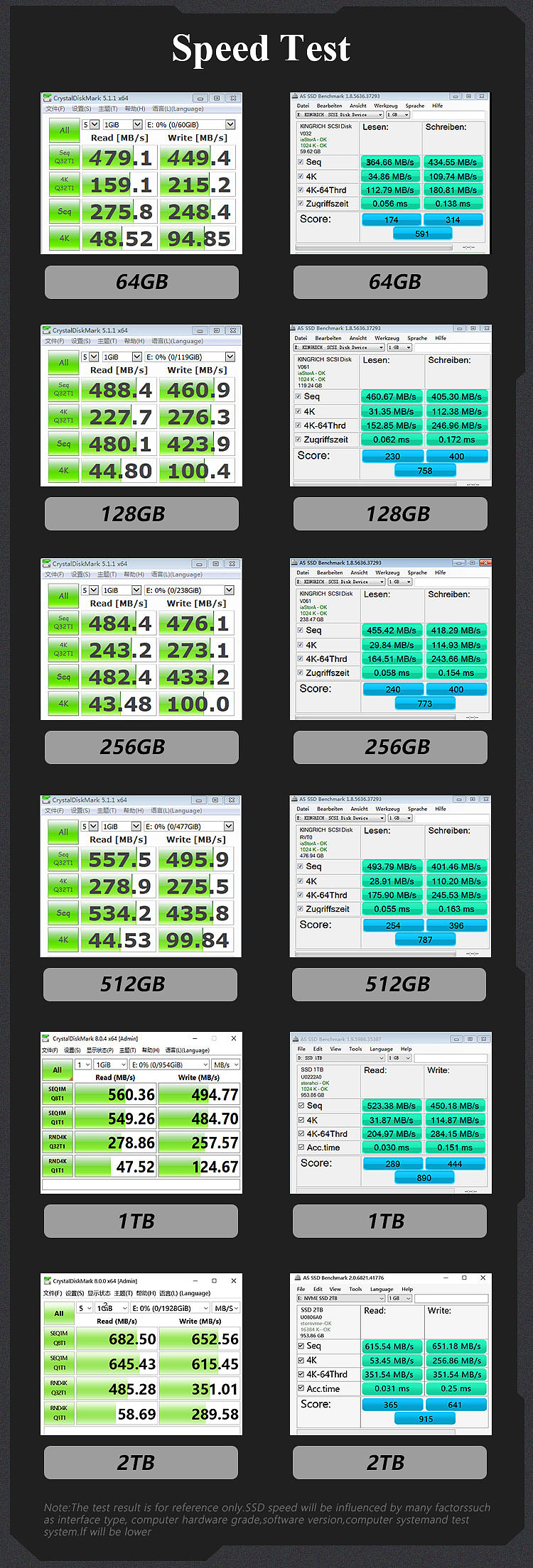This screenshot has height=1568, width=533.
Task: Toggle Zugriffszeit checkbox in 59.62 GB AS SSD window
Action: (300, 203)
